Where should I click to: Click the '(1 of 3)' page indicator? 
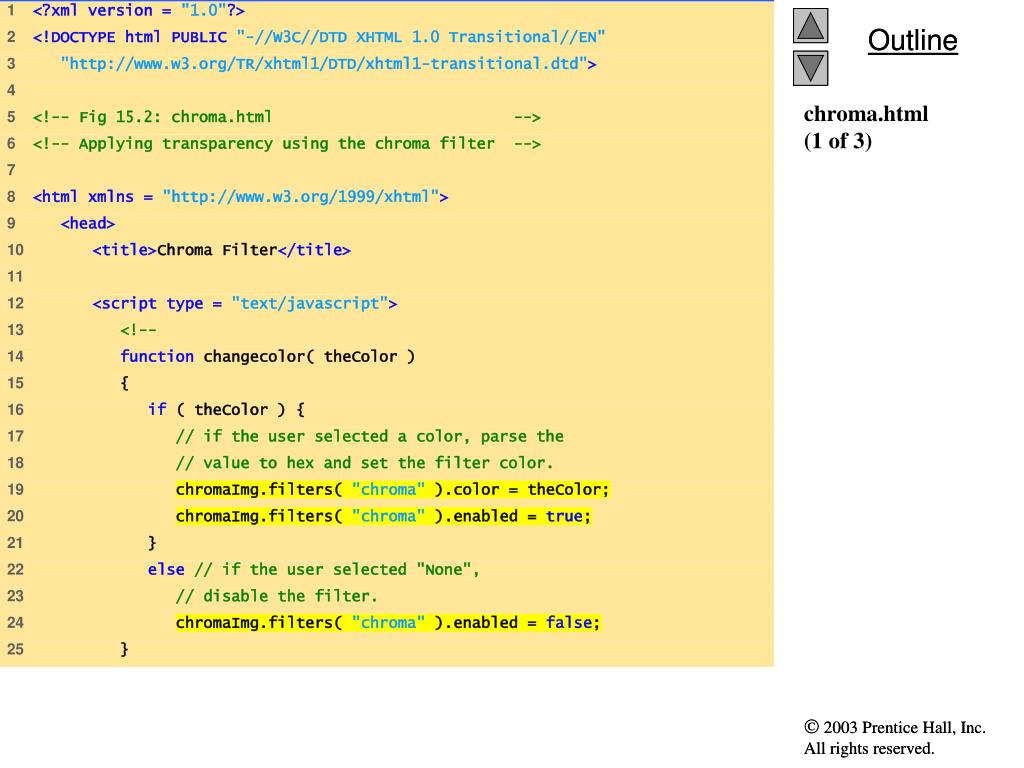(x=838, y=140)
